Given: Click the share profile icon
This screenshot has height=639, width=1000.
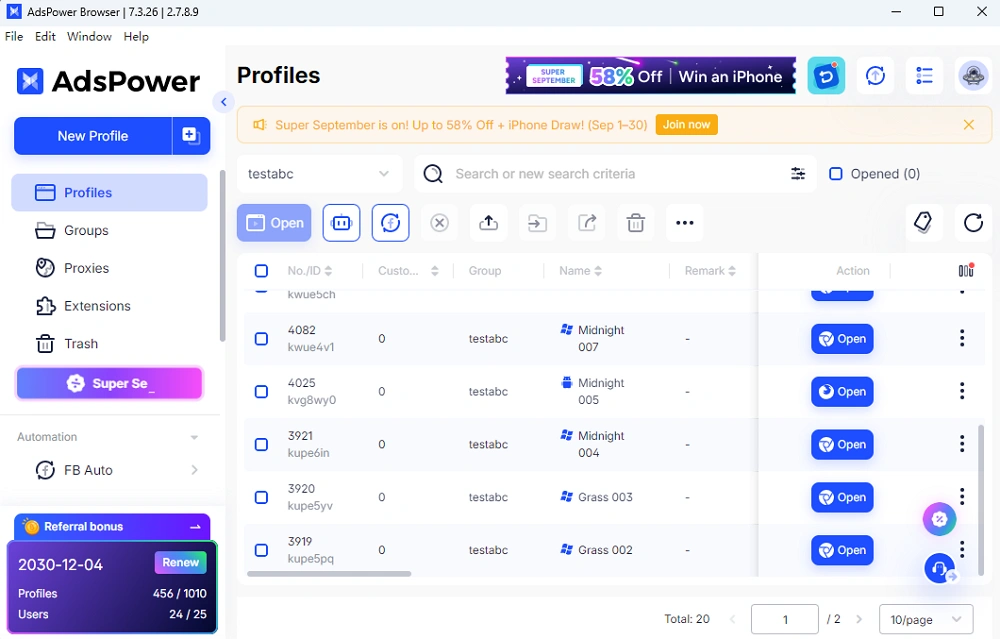Looking at the screenshot, I should point(587,223).
